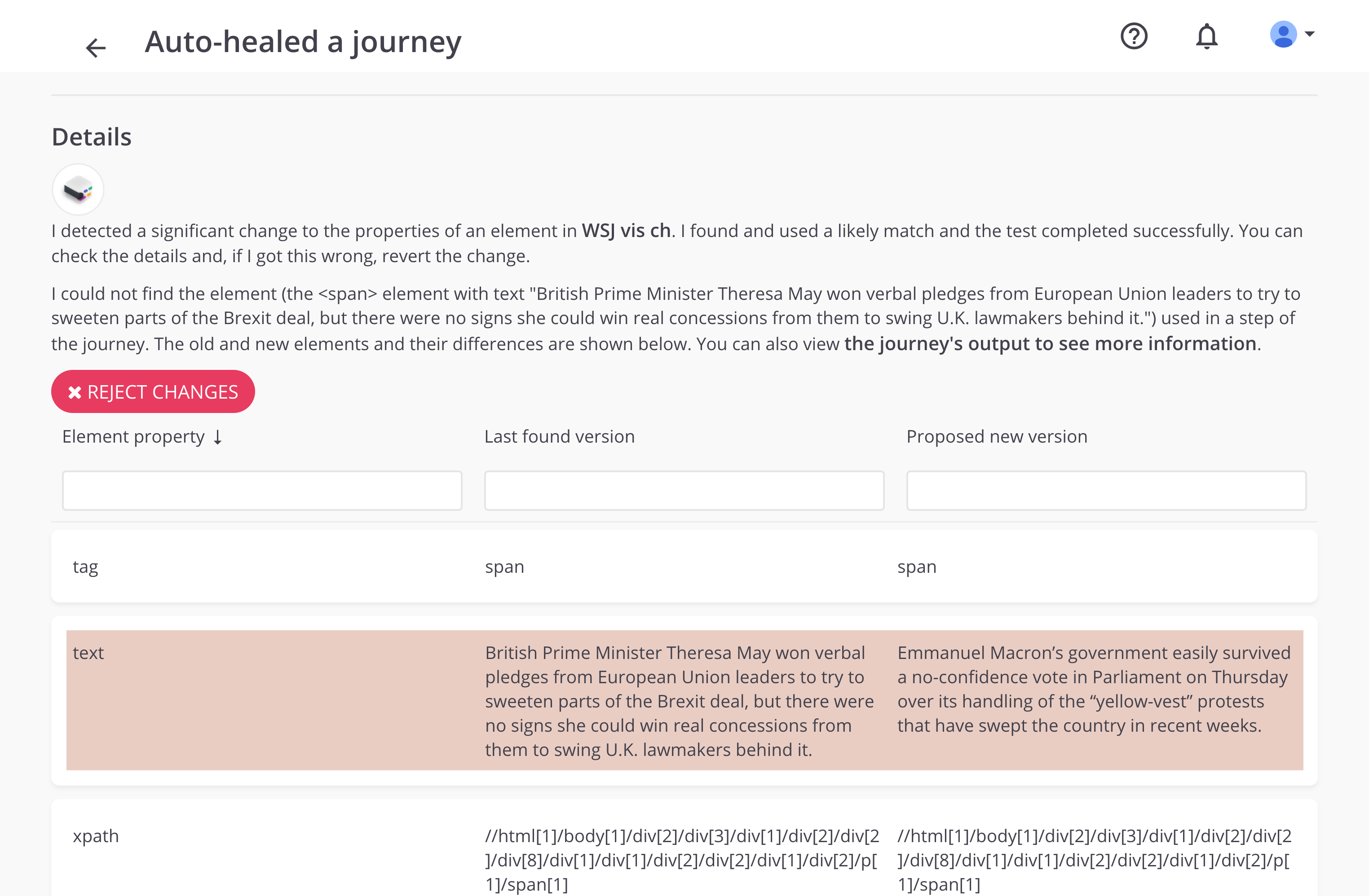The width and height of the screenshot is (1369, 896).
Task: Focus the Element property filter field
Action: [262, 490]
